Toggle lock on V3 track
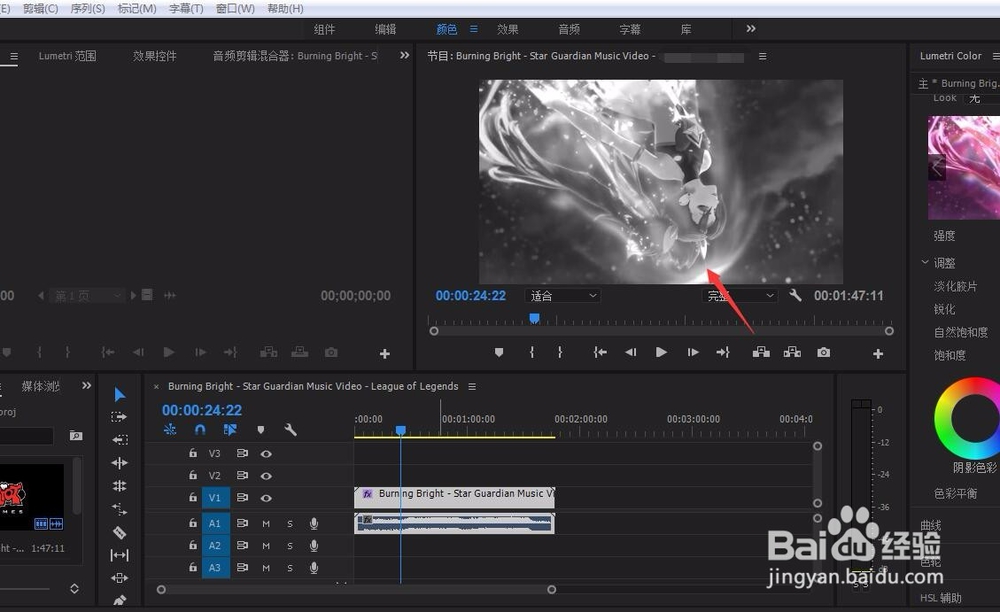 pyautogui.click(x=193, y=453)
